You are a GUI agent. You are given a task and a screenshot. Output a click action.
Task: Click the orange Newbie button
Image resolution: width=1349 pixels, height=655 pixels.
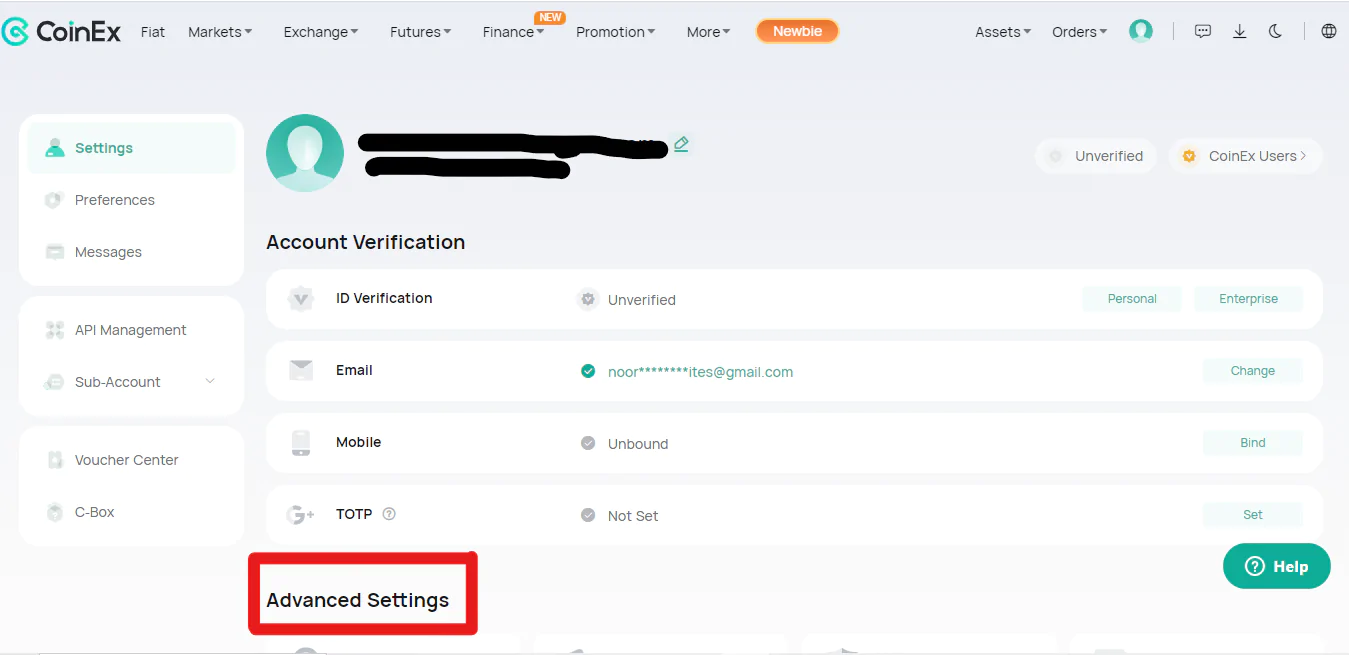(x=797, y=31)
